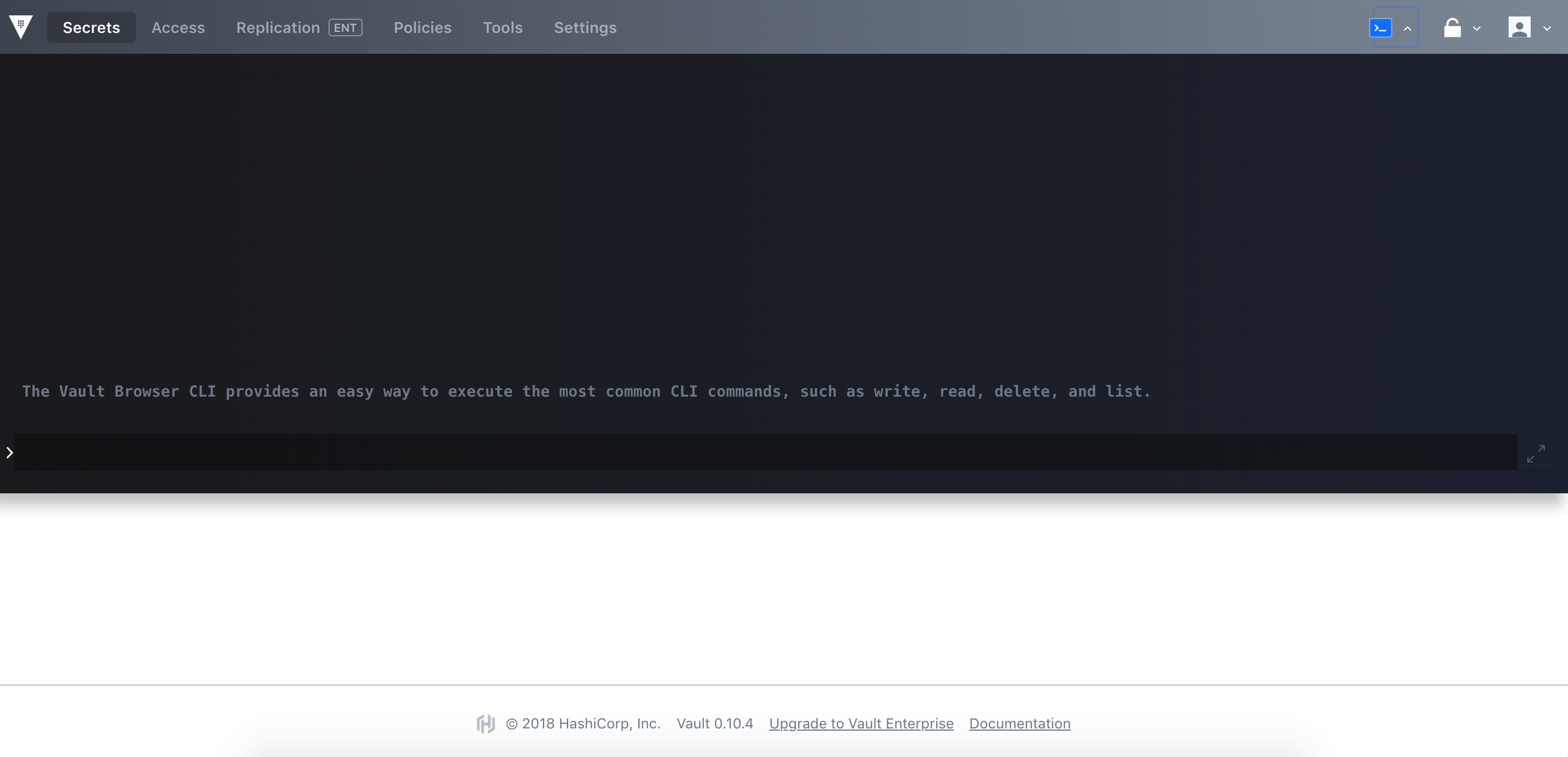Open the Policies tab

pyautogui.click(x=422, y=27)
